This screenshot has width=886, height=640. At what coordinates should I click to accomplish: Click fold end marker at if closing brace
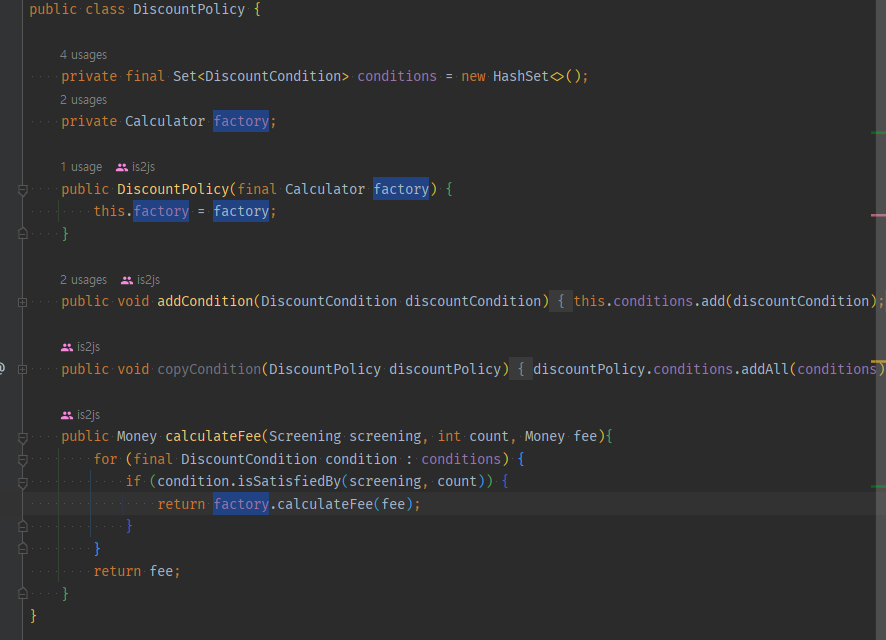click(x=23, y=526)
